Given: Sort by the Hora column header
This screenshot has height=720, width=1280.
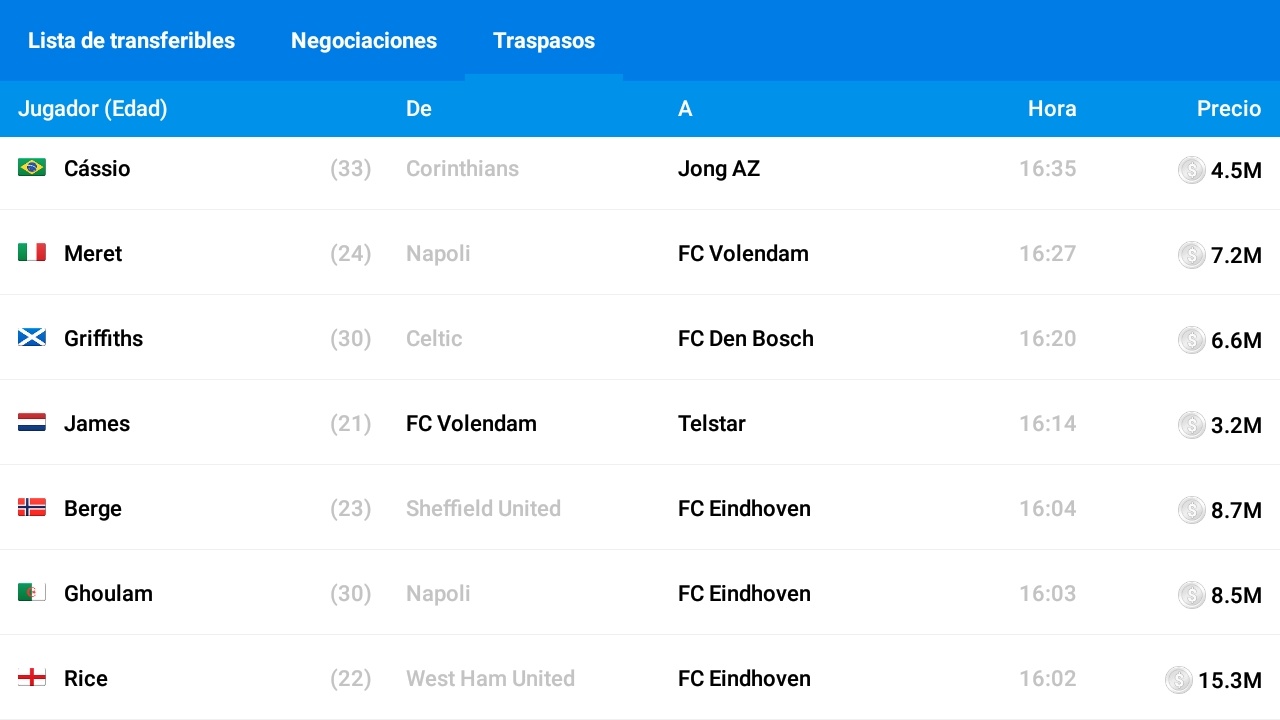Looking at the screenshot, I should 1052,108.
